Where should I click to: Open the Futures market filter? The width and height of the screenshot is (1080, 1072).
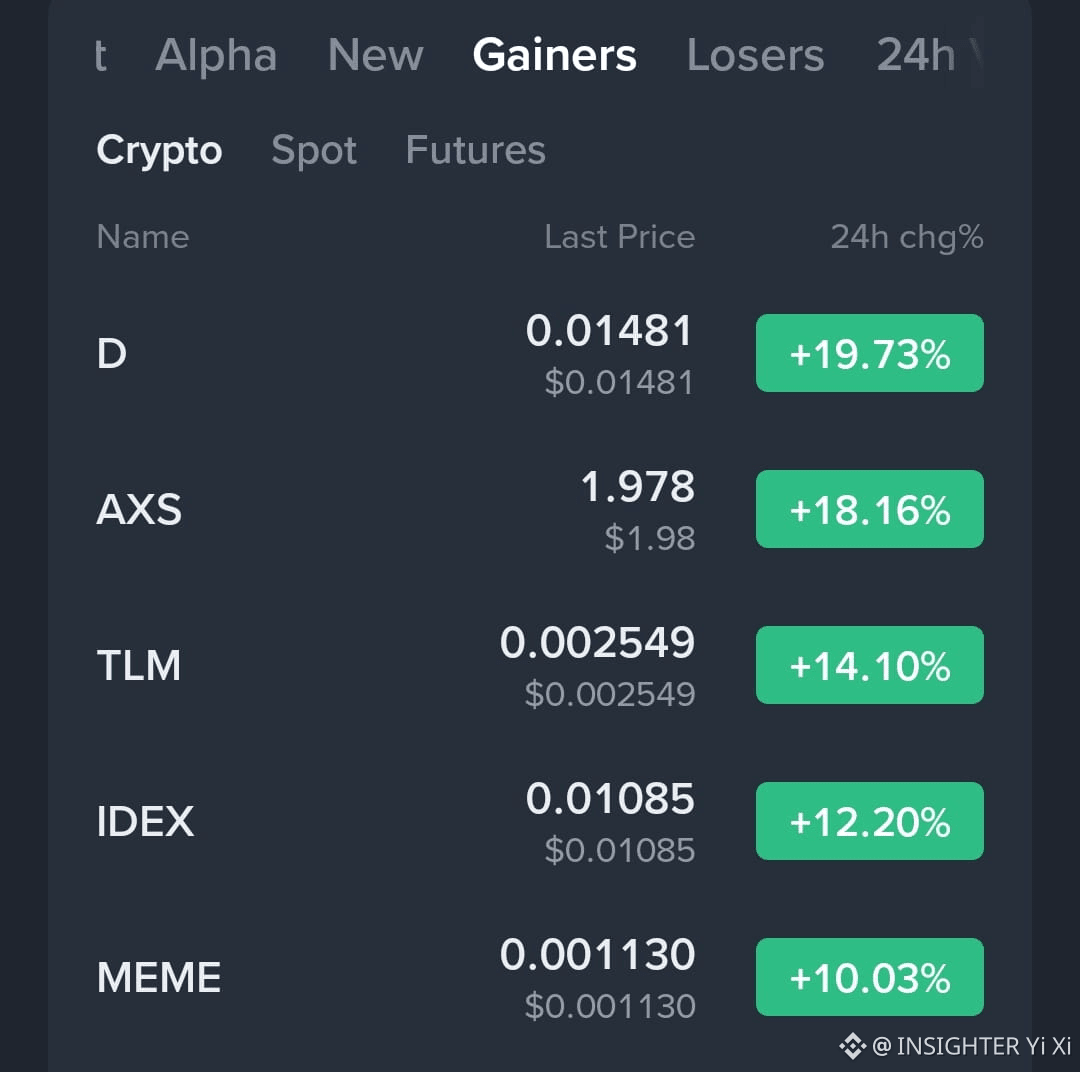(x=475, y=150)
